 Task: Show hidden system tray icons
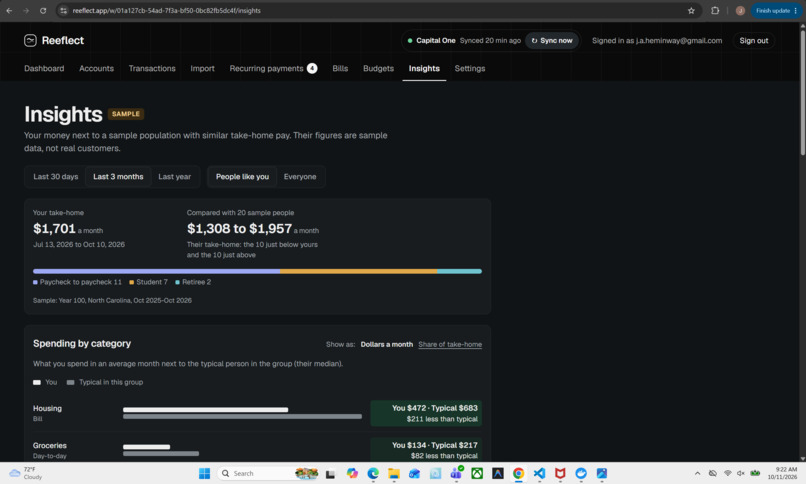tap(698, 473)
